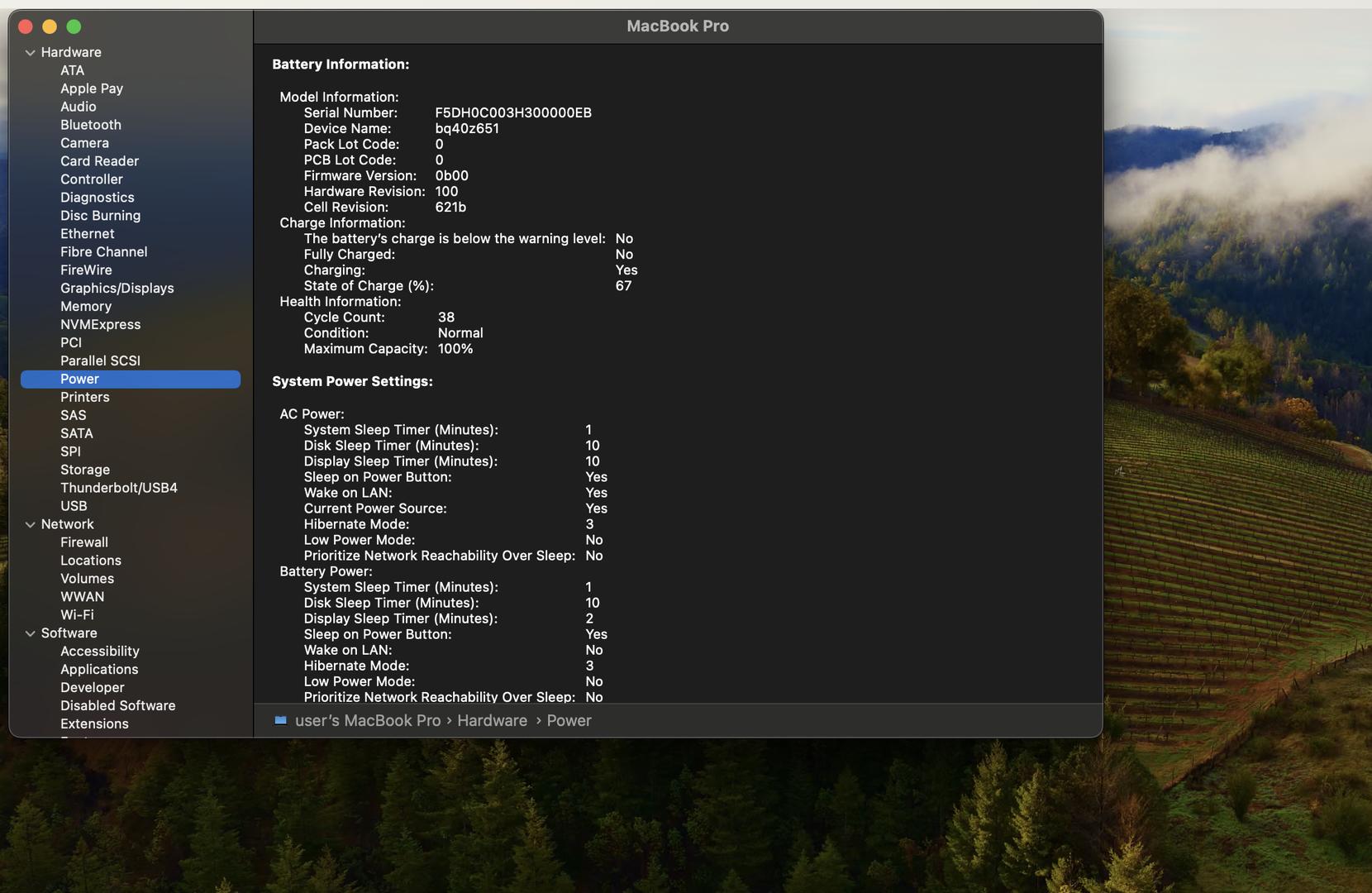Viewport: 1372px width, 893px height.
Task: View Diagnostics hardware info
Action: point(98,198)
